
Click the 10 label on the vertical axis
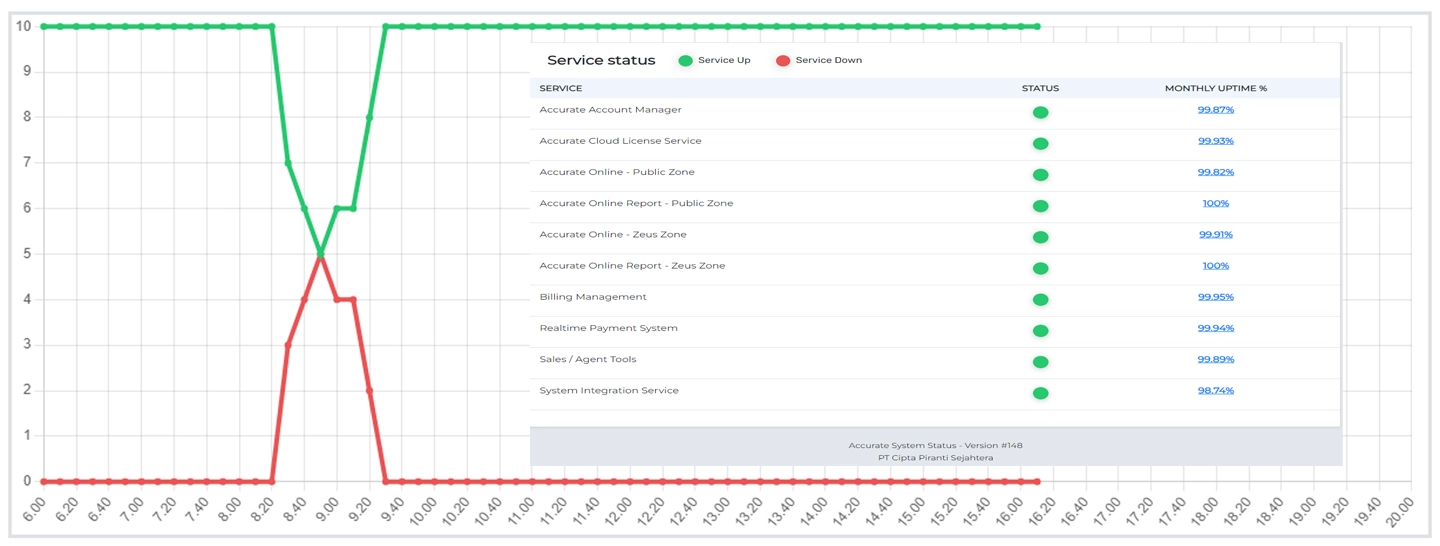(23, 26)
